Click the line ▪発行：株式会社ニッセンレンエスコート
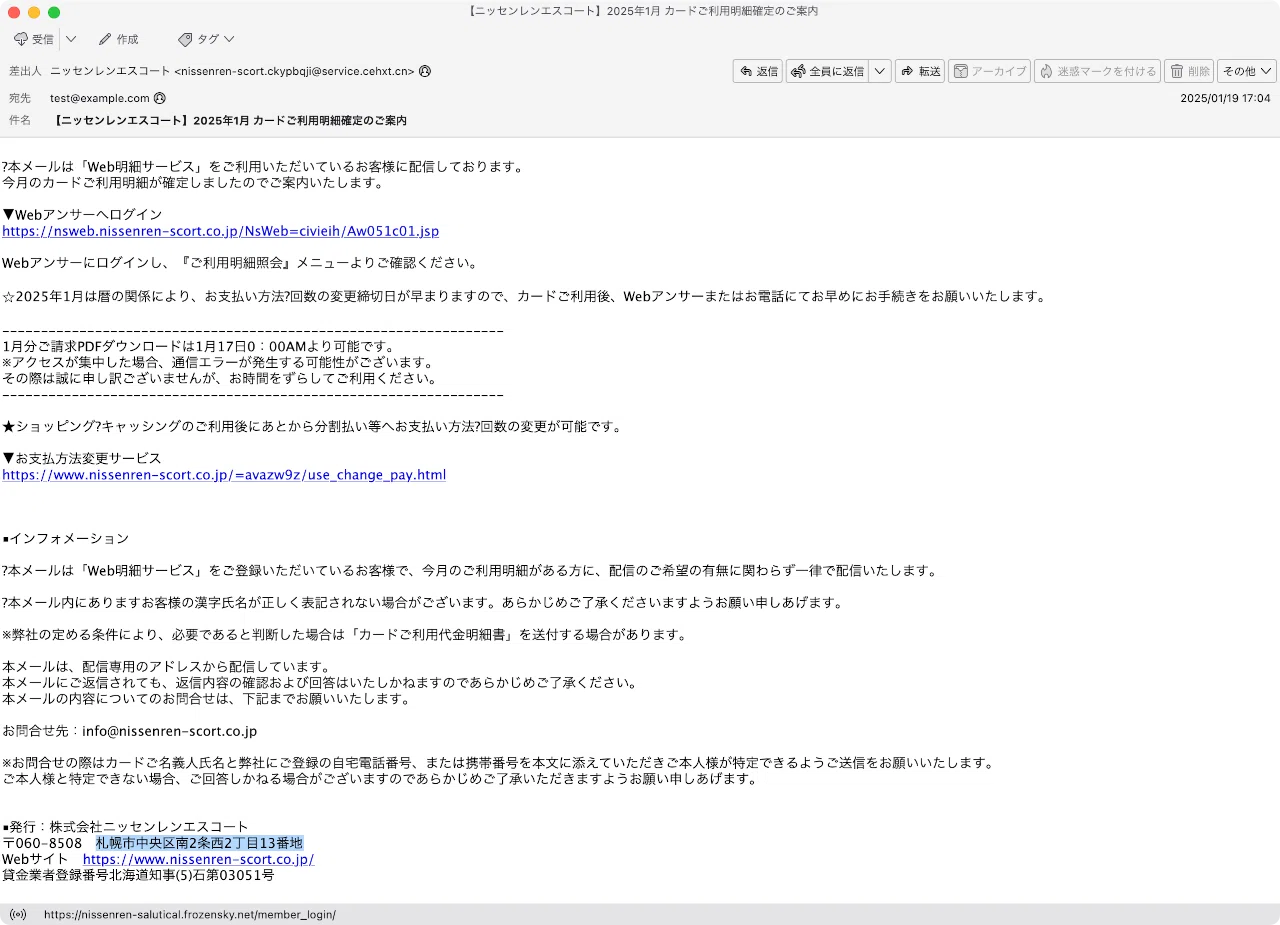Screen dimensions: 1280x925 [x=125, y=827]
